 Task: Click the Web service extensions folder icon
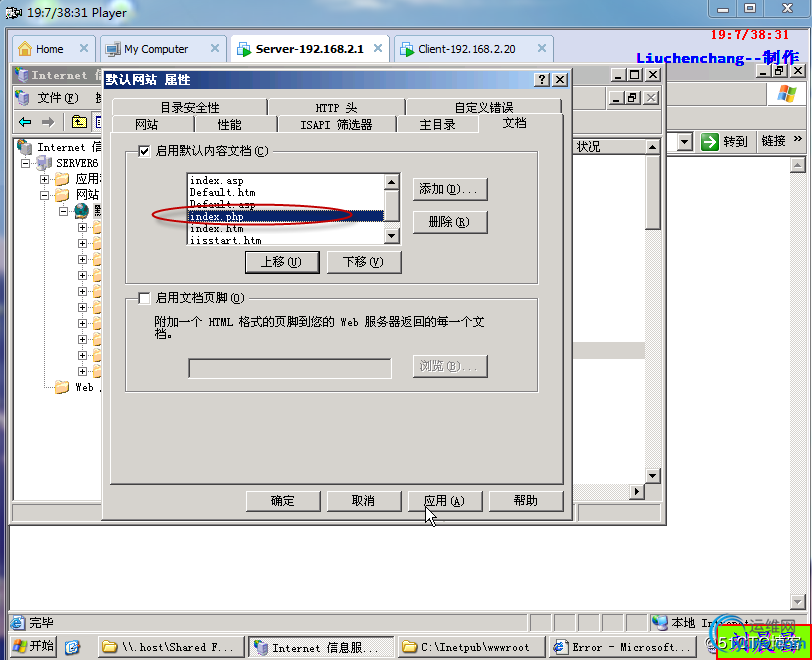click(x=62, y=387)
